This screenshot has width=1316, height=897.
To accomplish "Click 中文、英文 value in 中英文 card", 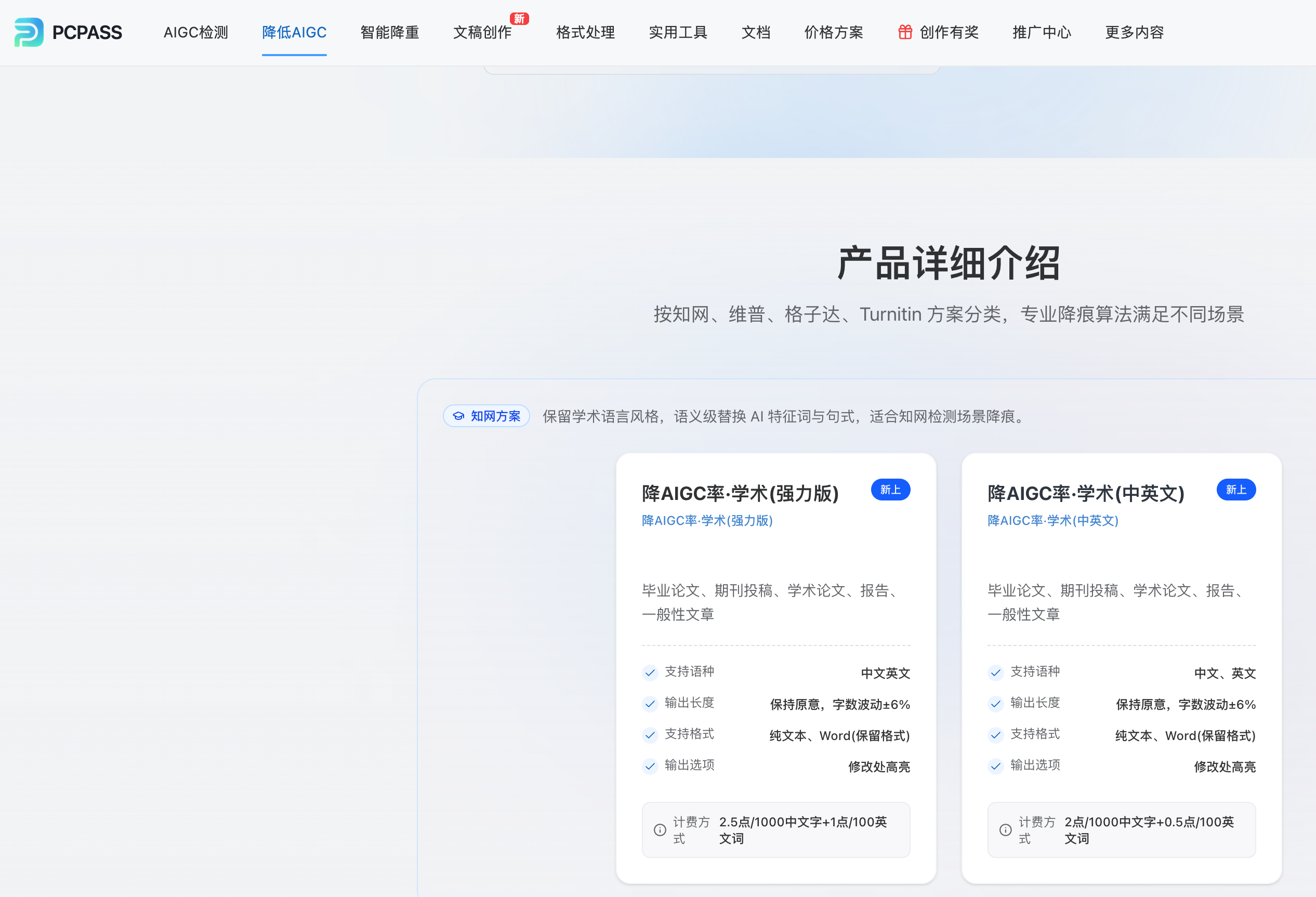I will tap(1226, 674).
